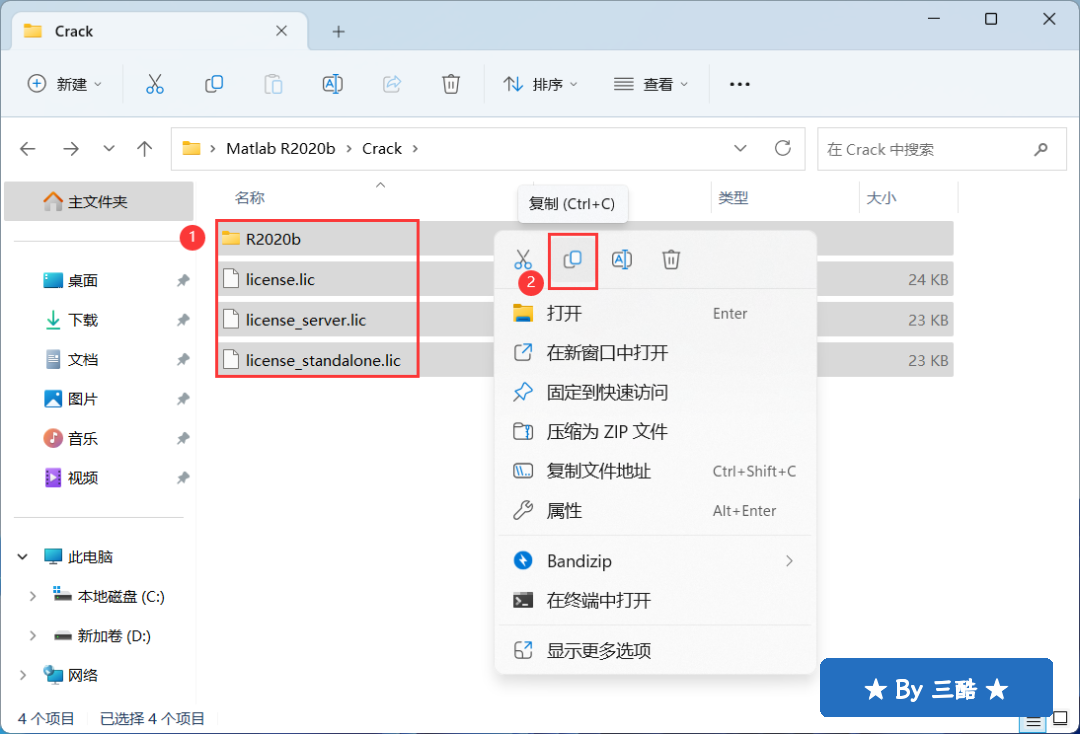Go up one folder level
Screen dimensions: 1080x734
click(144, 149)
